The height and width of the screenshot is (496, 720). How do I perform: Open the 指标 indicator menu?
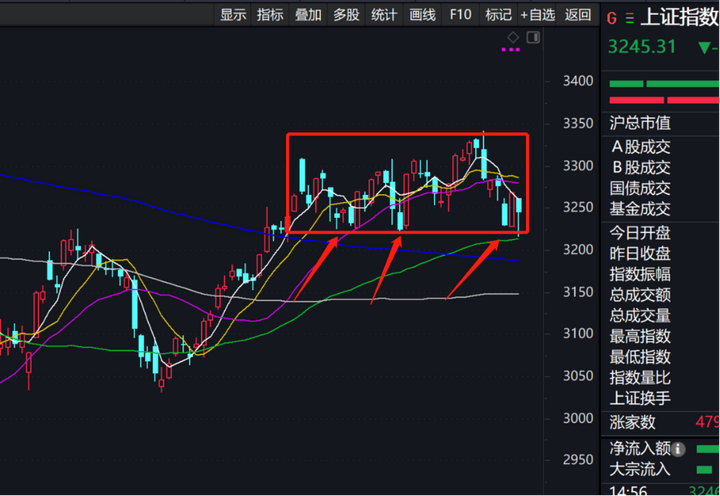(x=270, y=15)
